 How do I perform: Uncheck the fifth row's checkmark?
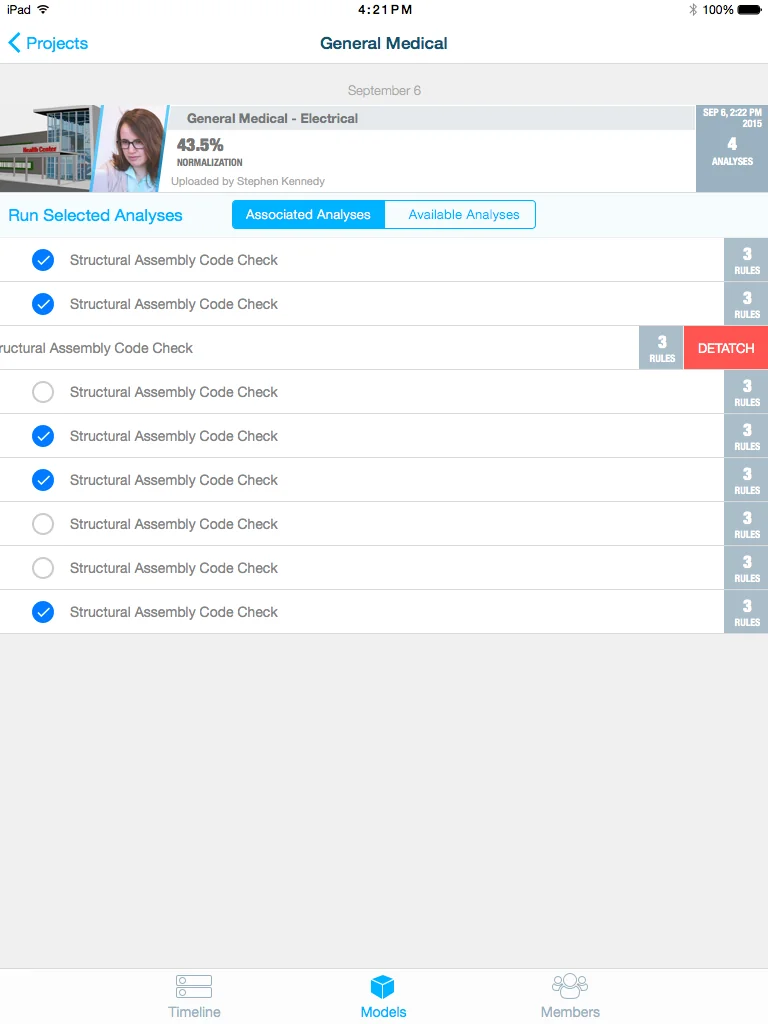click(x=43, y=436)
